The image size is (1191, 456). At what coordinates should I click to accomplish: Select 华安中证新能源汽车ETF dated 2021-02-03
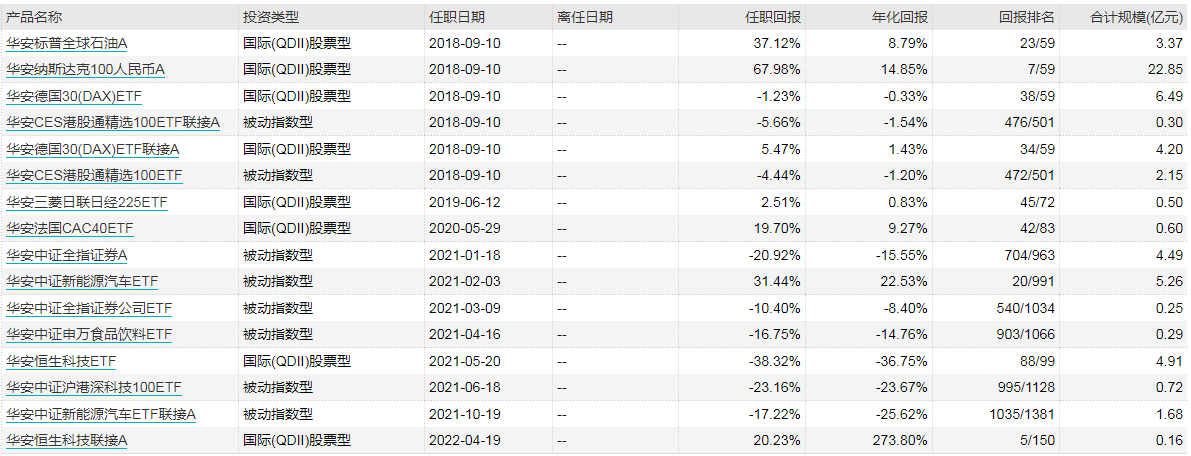coord(82,281)
